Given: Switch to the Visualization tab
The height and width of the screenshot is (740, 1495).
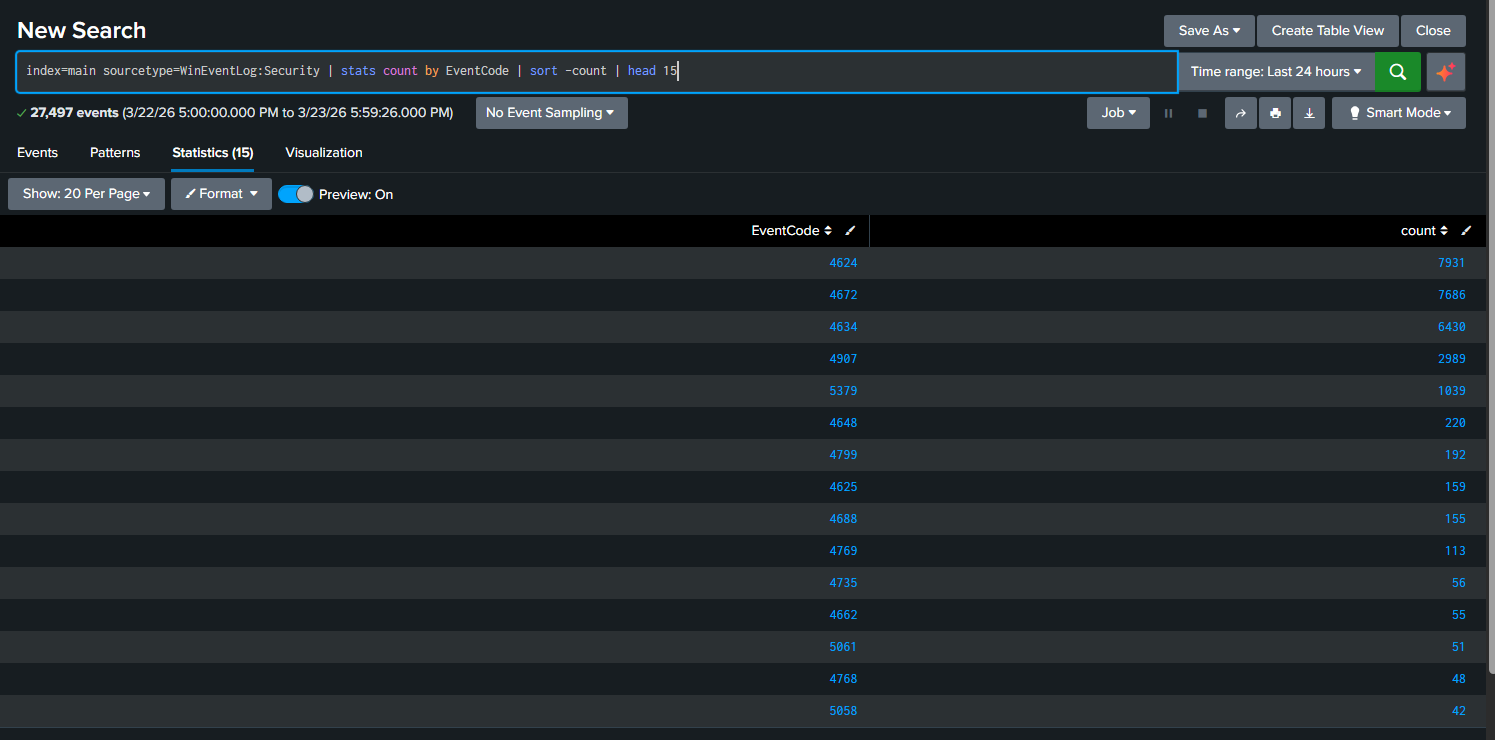Looking at the screenshot, I should (x=323, y=152).
